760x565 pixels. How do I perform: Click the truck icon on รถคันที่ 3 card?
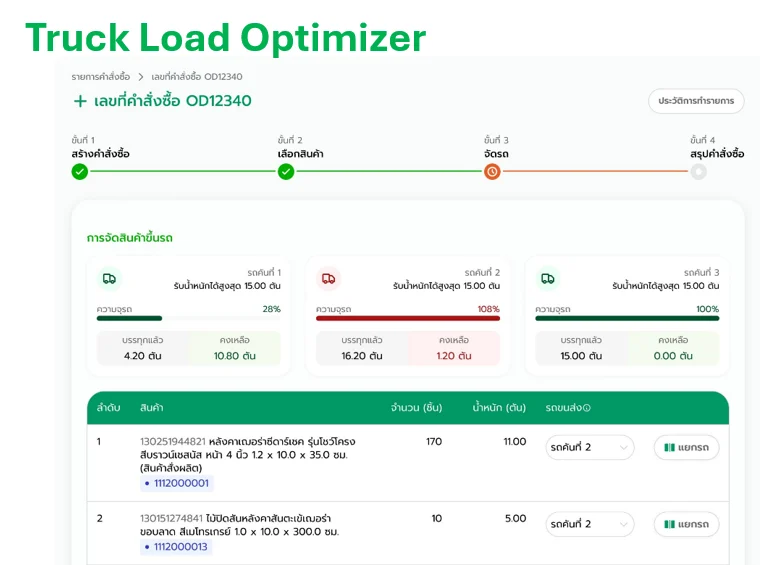[x=548, y=279]
